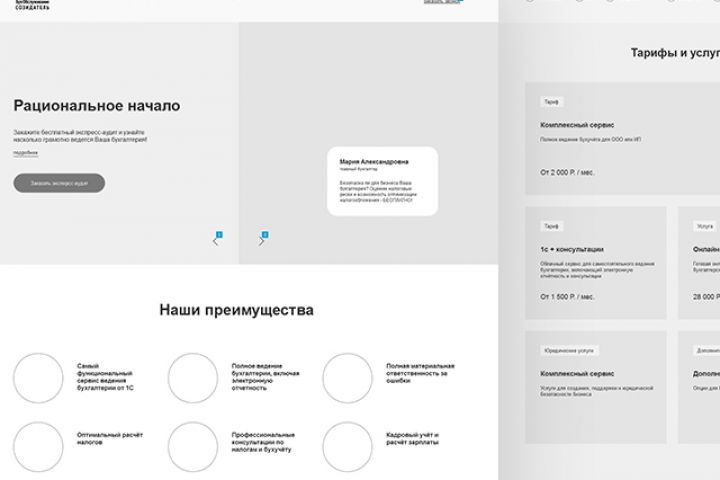Click the 'Юридические услуги' tag label

tap(569, 350)
